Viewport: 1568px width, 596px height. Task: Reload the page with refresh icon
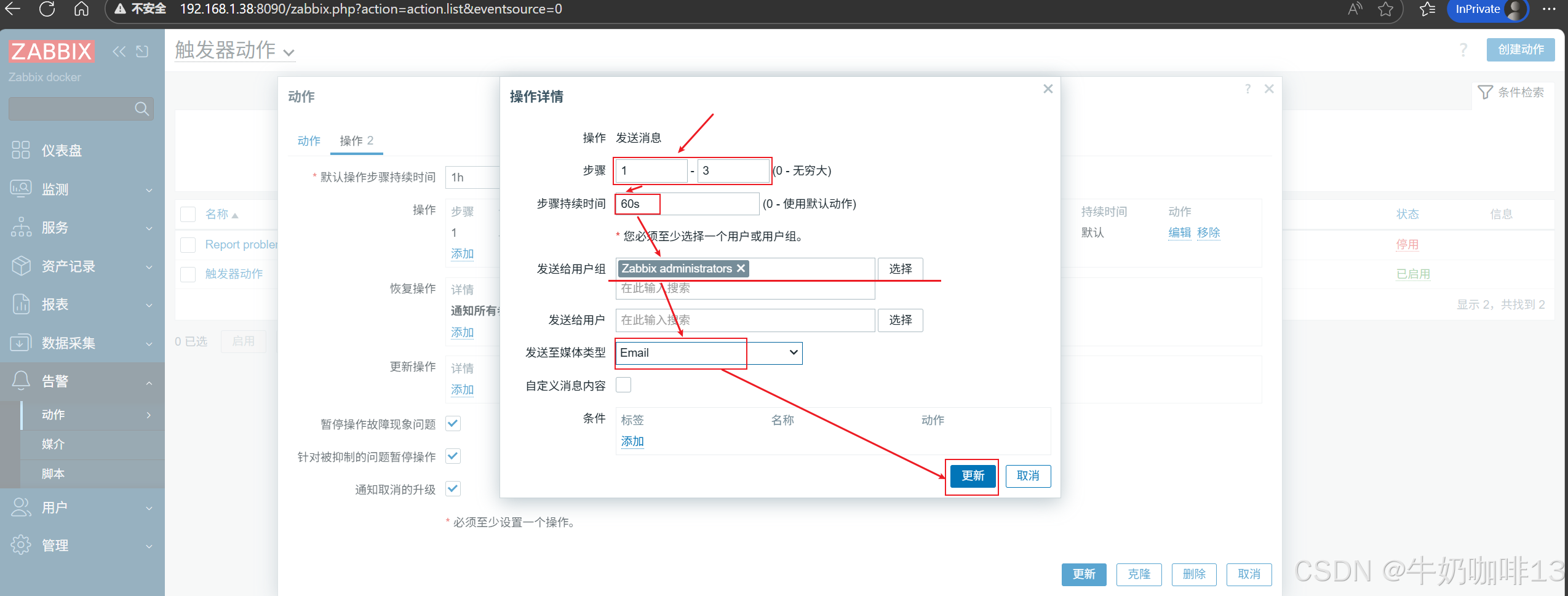(x=47, y=9)
